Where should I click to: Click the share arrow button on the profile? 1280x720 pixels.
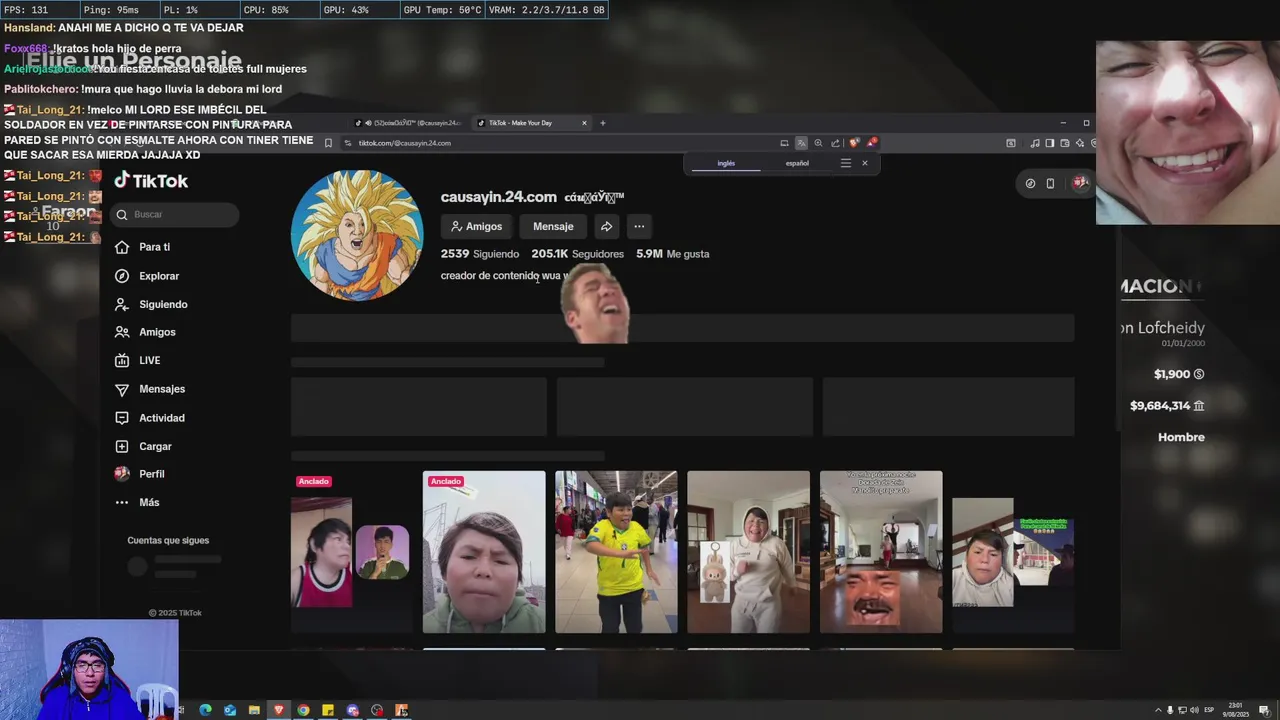click(606, 226)
